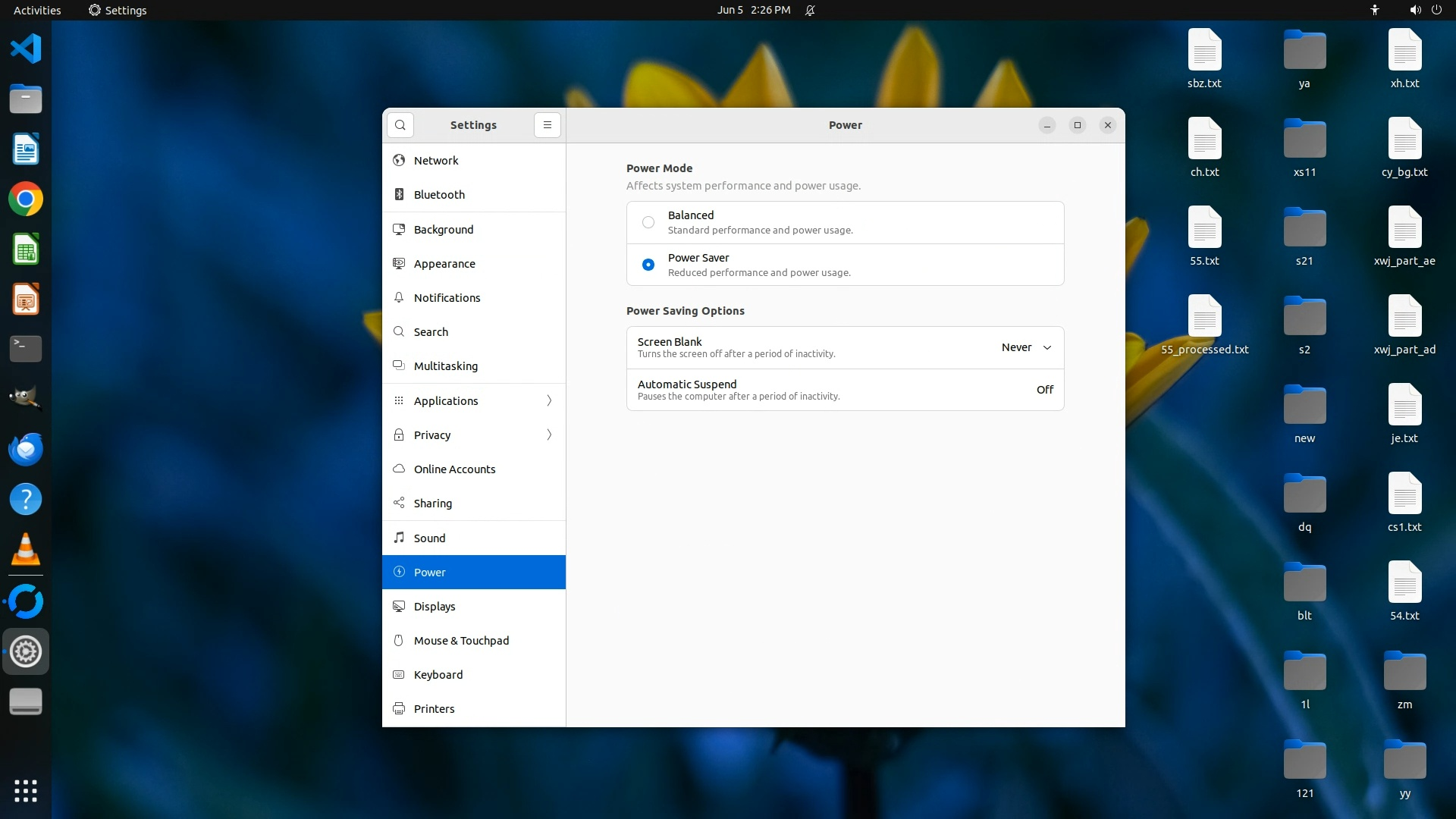Click the Bluetooth icon in sidebar

click(399, 195)
